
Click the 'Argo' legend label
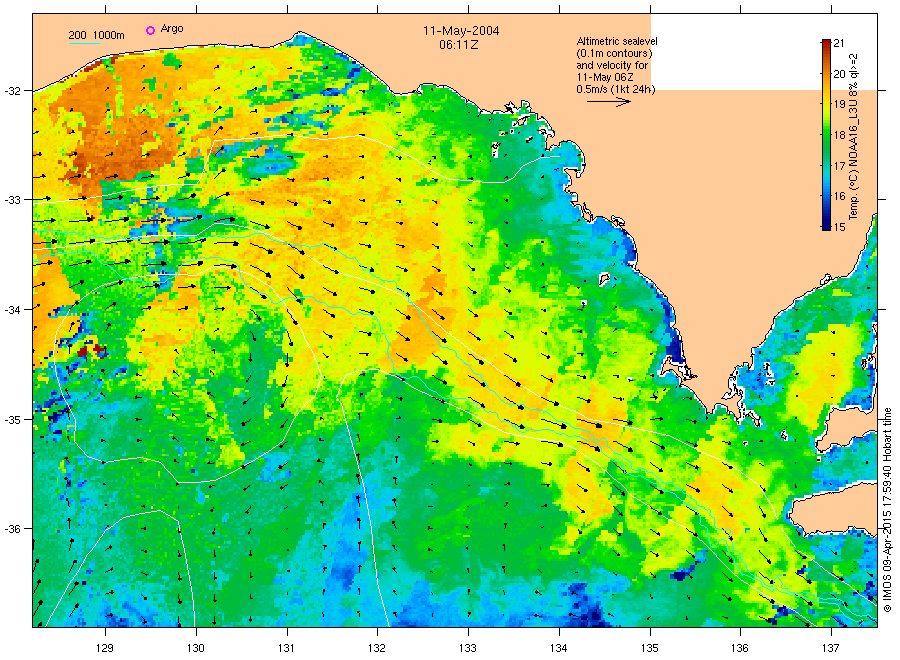tap(172, 29)
